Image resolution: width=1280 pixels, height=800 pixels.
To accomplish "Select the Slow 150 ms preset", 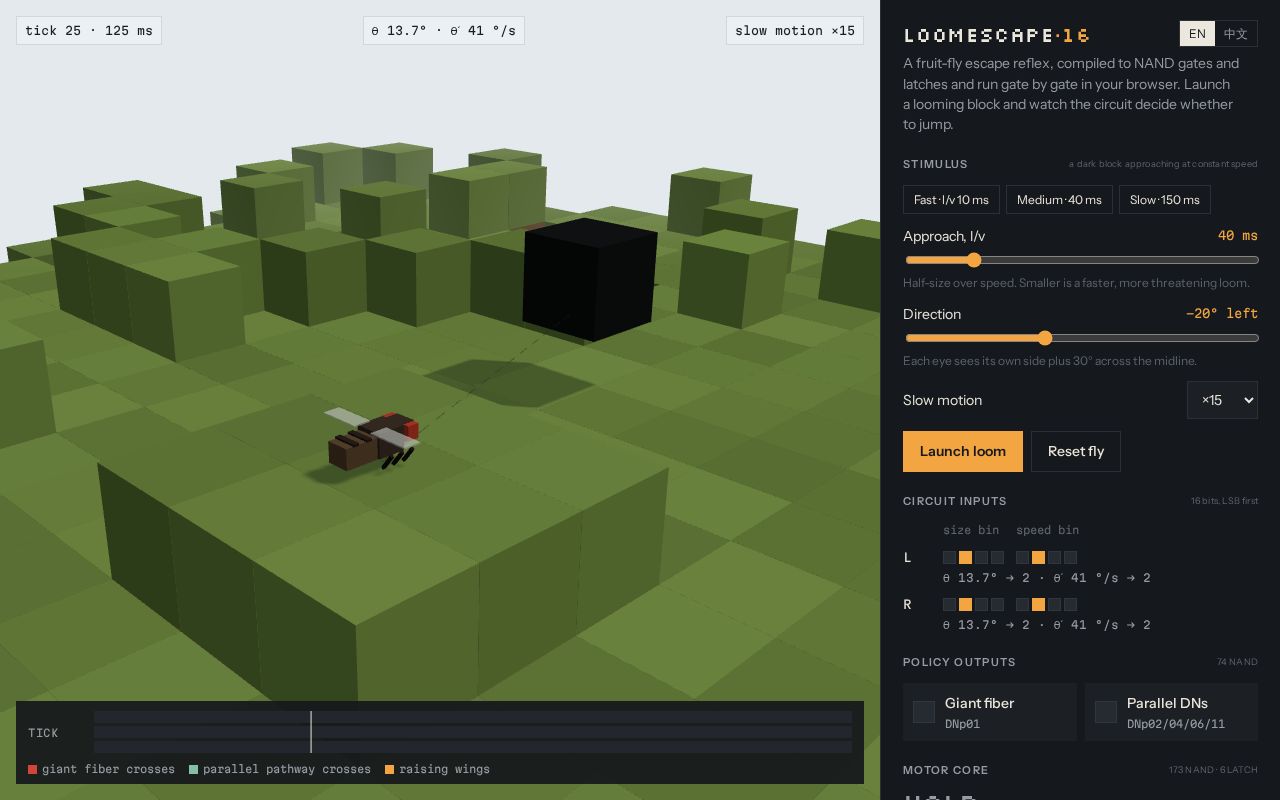I will click(1164, 199).
